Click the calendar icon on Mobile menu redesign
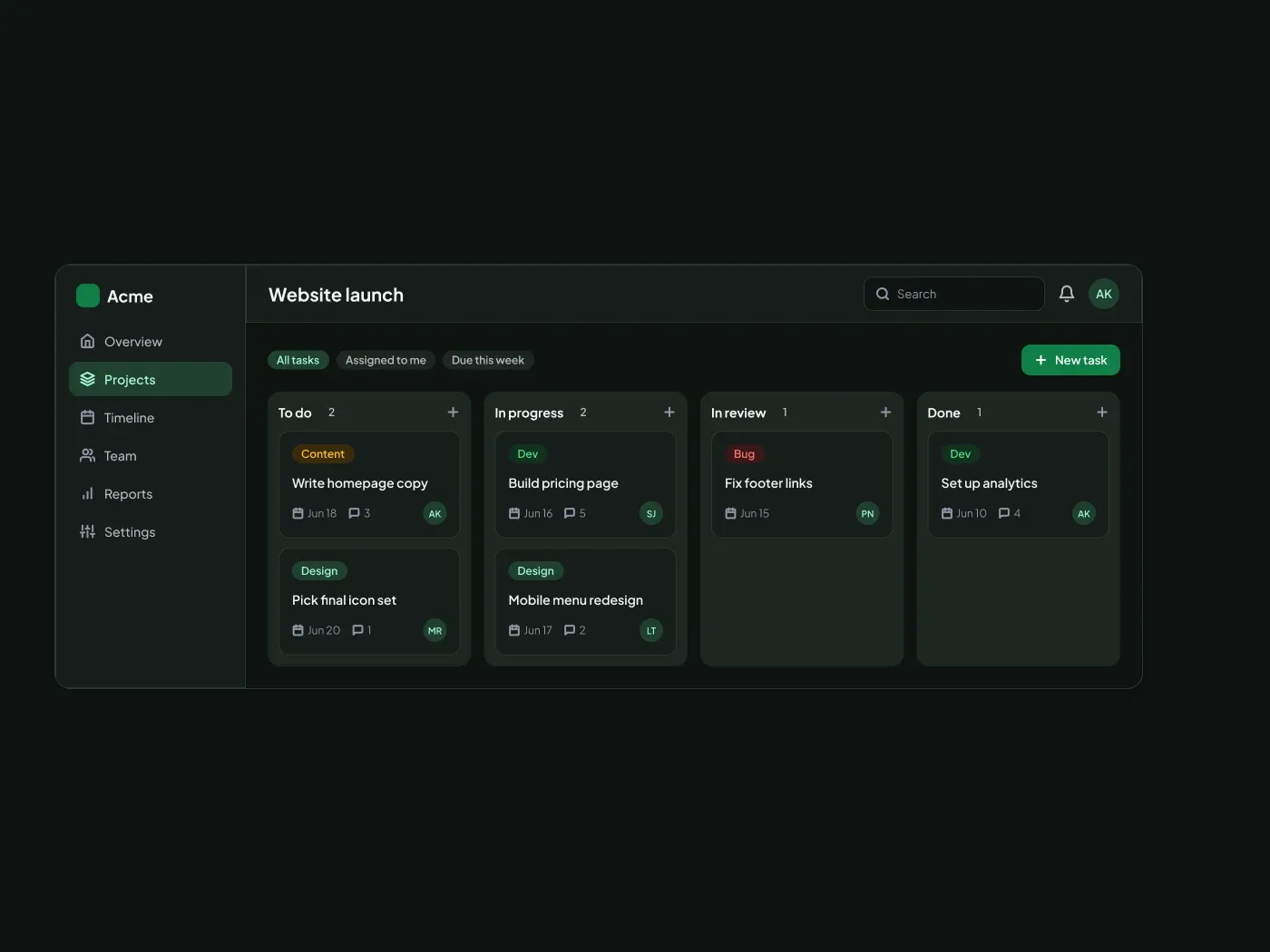The width and height of the screenshot is (1270, 952). [514, 630]
